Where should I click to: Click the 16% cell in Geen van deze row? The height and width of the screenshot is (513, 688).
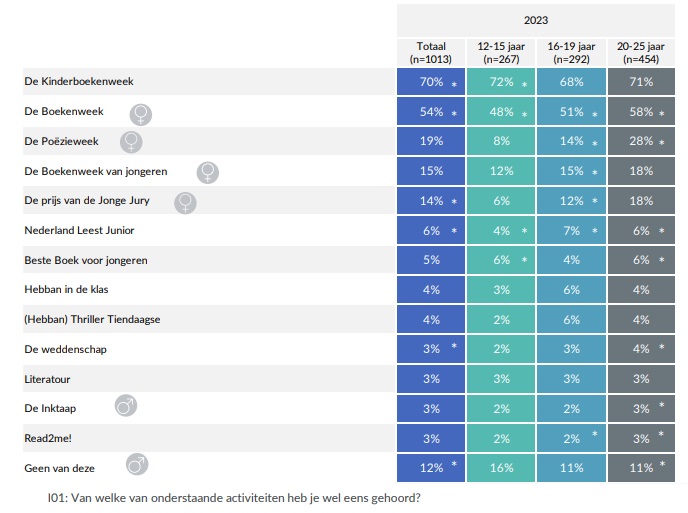[500, 467]
